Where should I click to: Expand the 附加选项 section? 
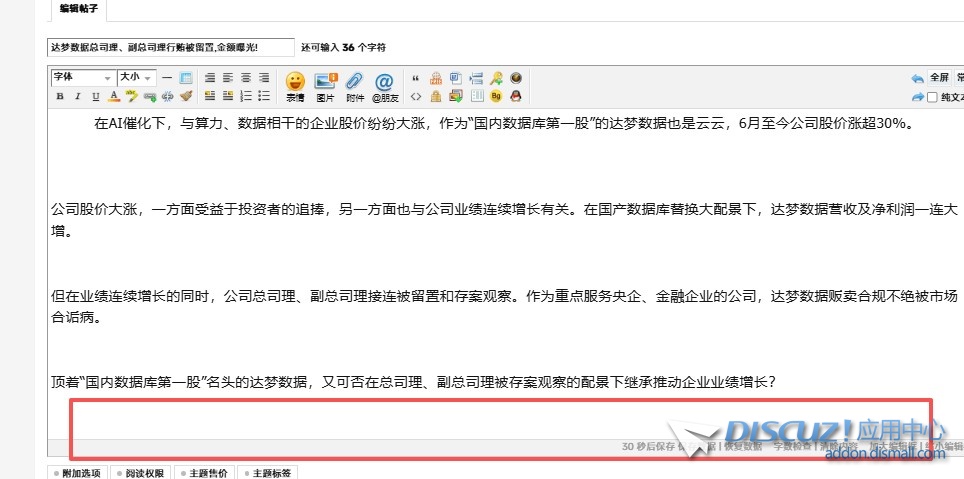pos(77,473)
